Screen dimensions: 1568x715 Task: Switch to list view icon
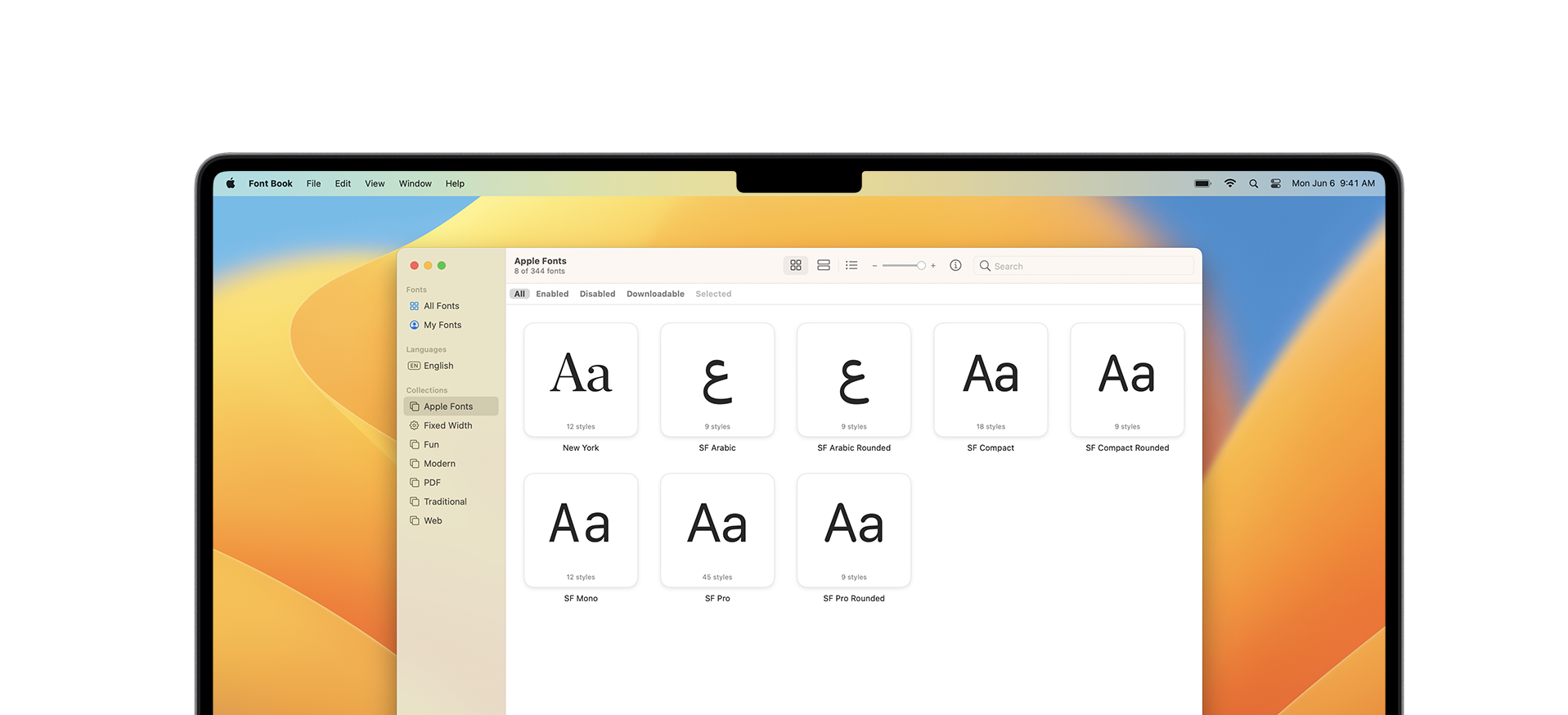tap(851, 266)
